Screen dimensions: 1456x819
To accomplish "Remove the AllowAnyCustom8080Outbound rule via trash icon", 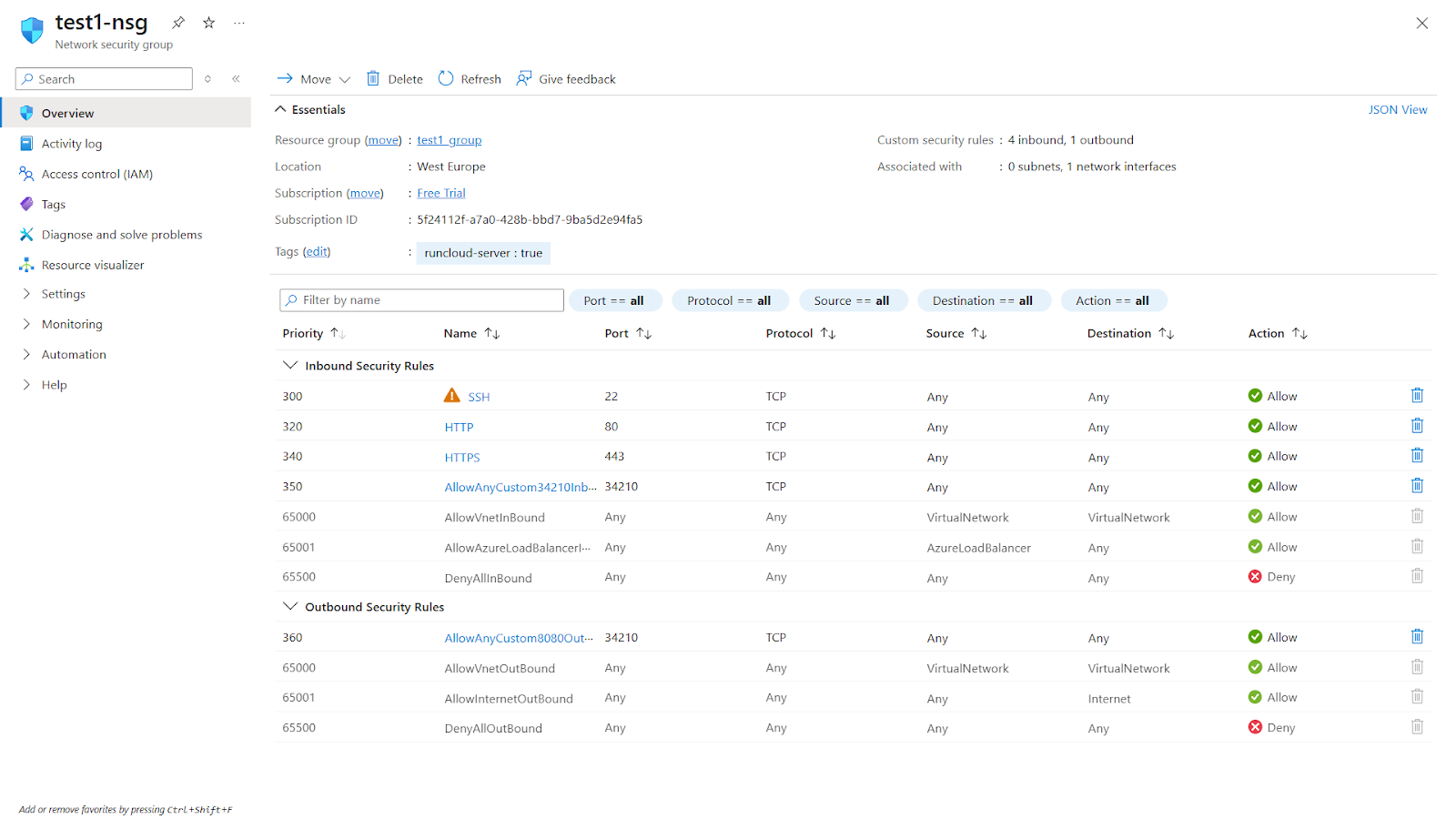I will (1417, 637).
